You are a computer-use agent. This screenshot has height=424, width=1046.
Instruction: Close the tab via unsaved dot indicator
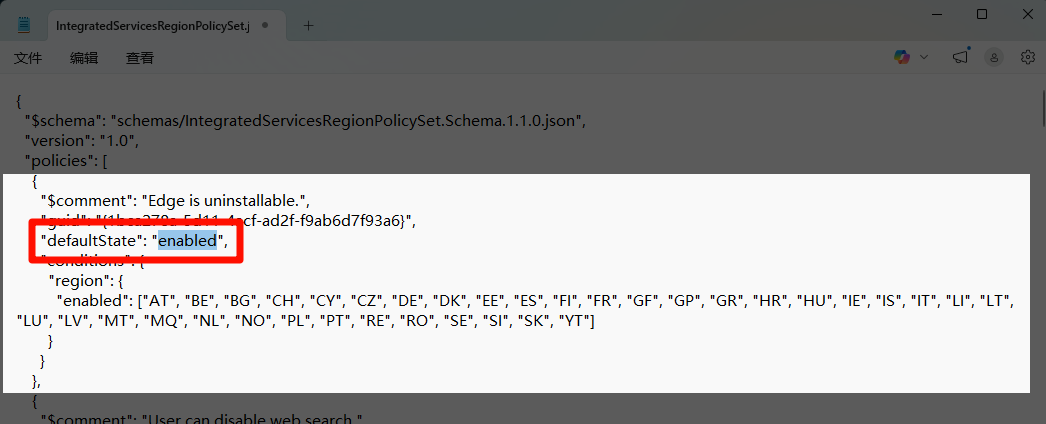tap(265, 25)
